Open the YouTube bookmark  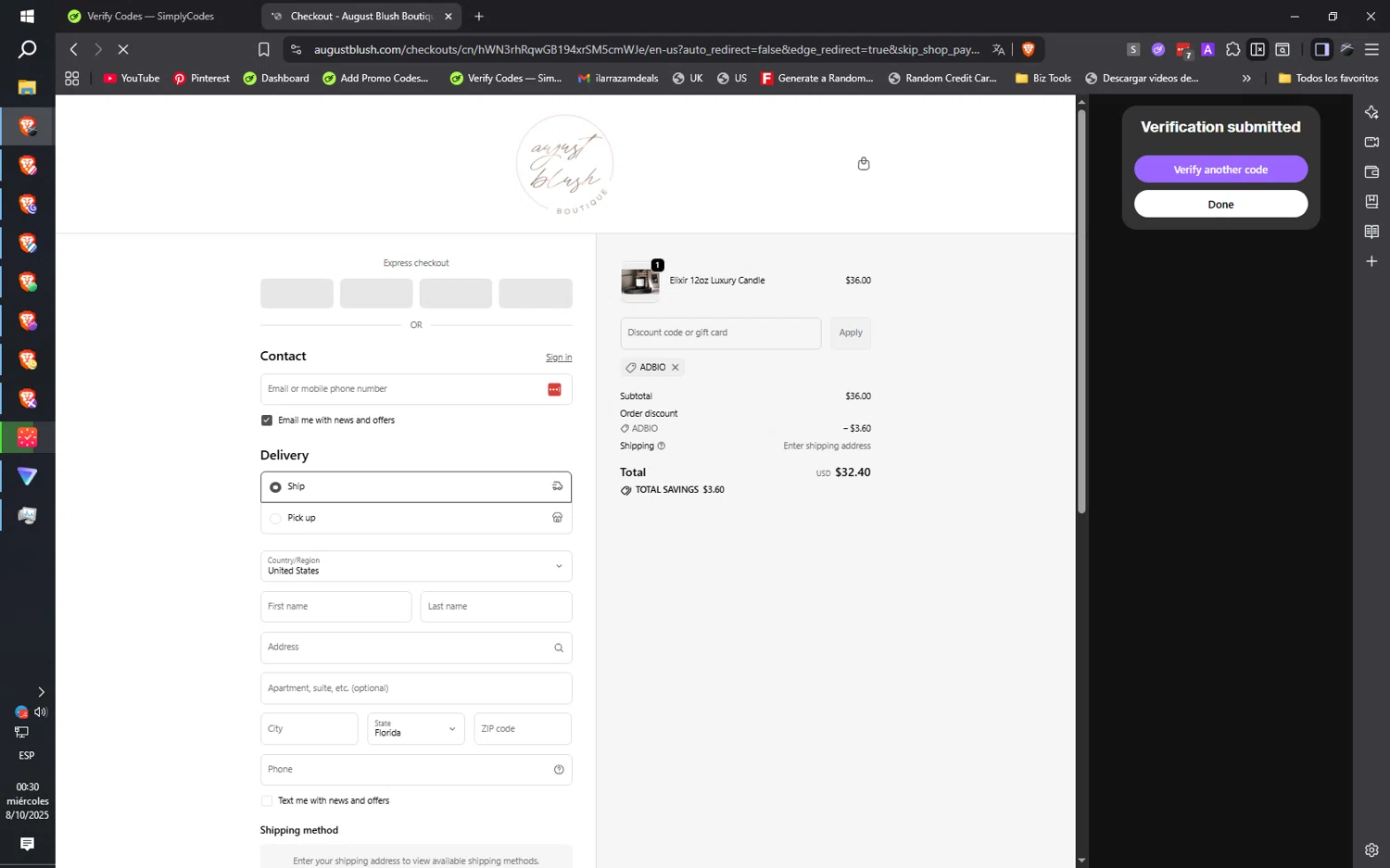(132, 79)
